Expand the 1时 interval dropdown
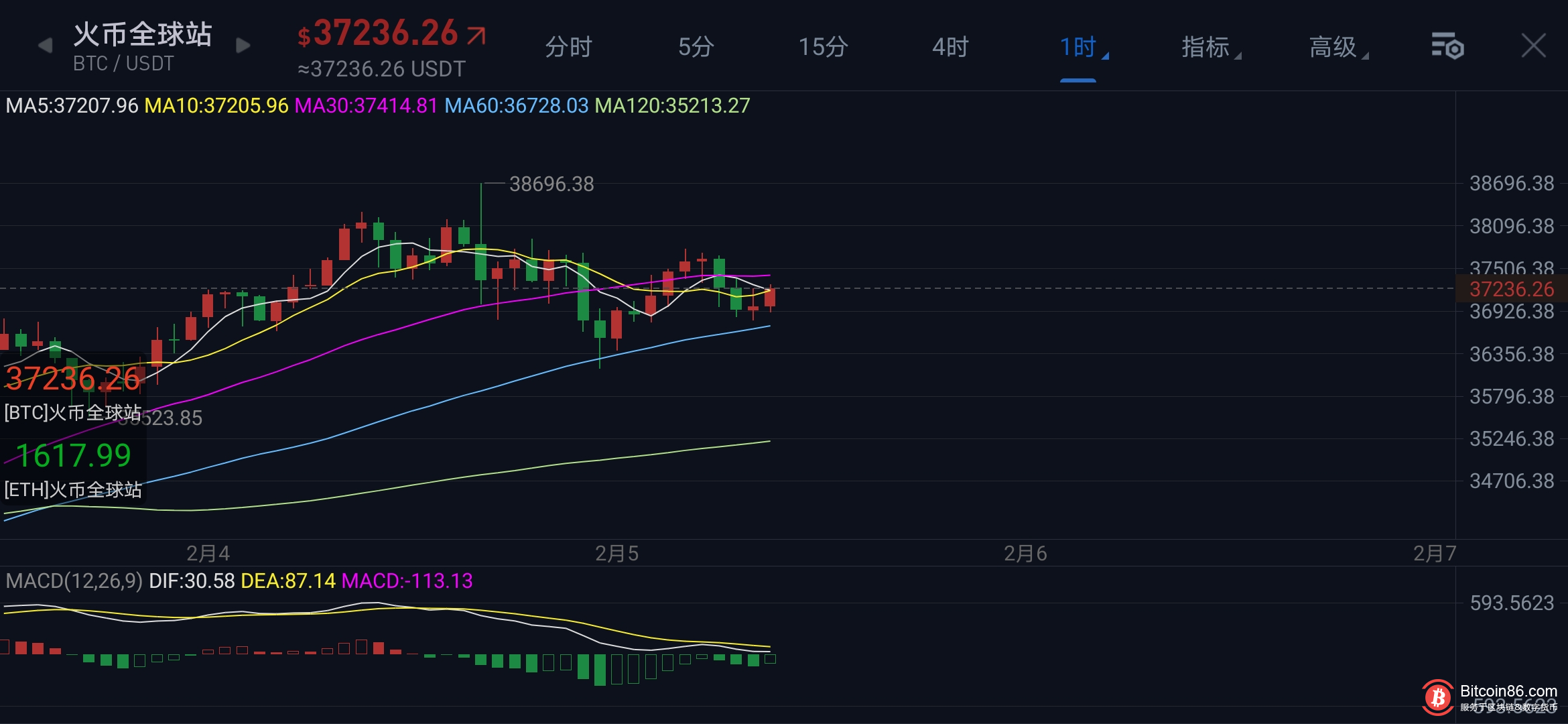The height and width of the screenshot is (724, 1568). coord(1080,47)
